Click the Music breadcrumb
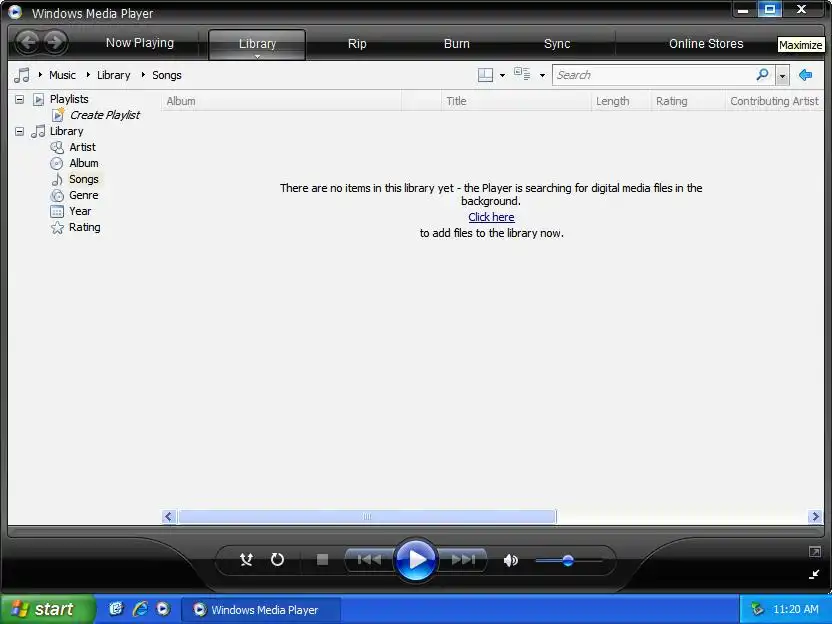This screenshot has height=624, width=832. tap(62, 75)
